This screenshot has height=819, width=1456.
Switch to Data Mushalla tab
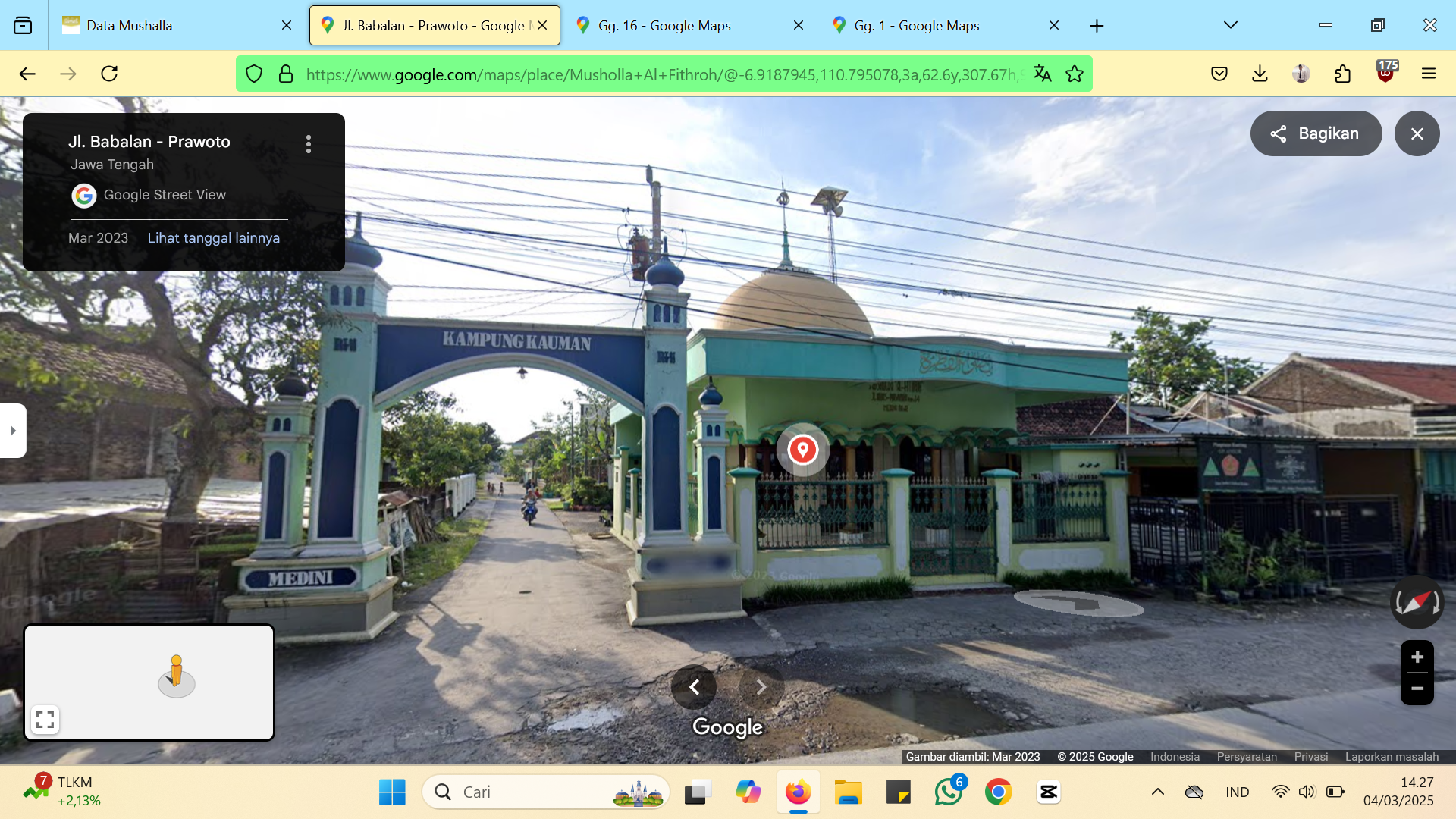tap(176, 25)
